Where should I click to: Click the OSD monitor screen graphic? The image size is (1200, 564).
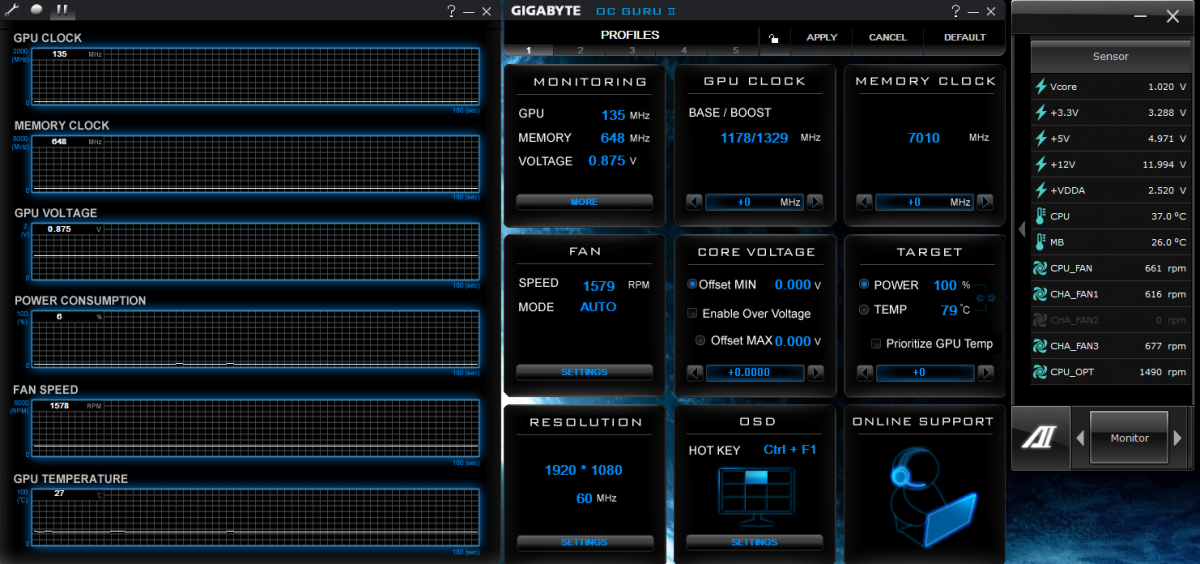pyautogui.click(x=755, y=496)
